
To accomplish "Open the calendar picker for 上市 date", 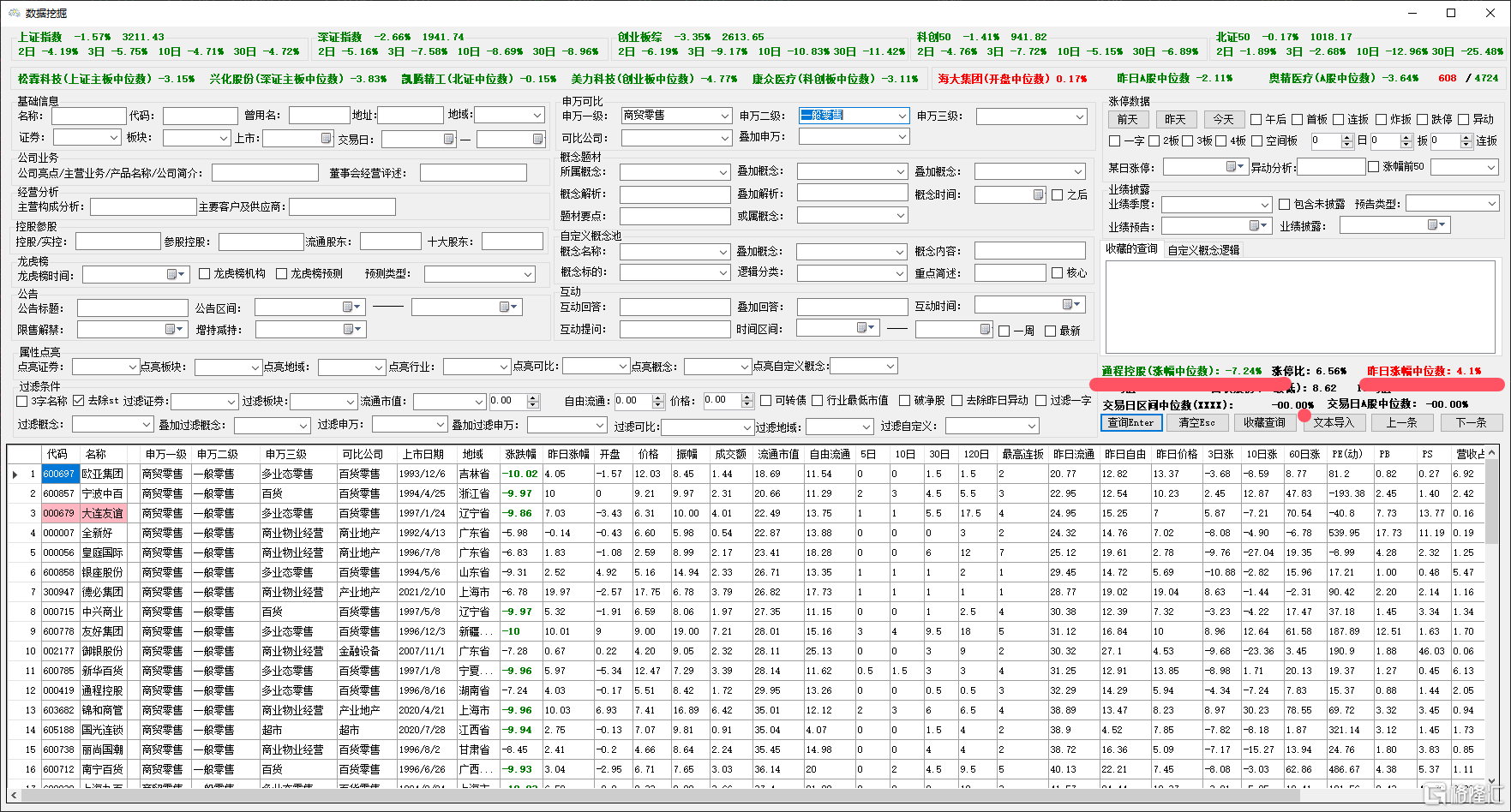I will [x=327, y=139].
